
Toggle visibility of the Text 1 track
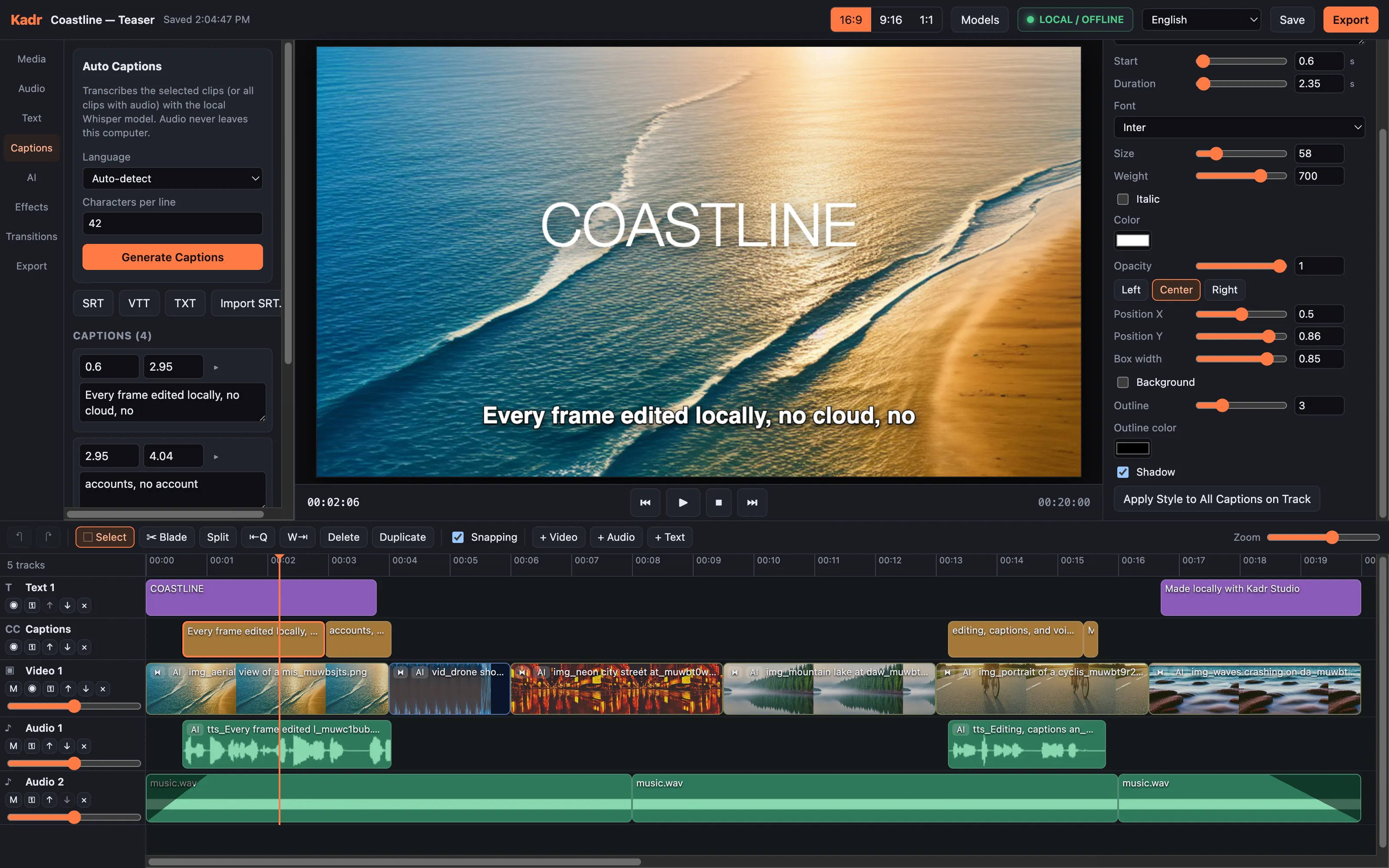[x=14, y=605]
